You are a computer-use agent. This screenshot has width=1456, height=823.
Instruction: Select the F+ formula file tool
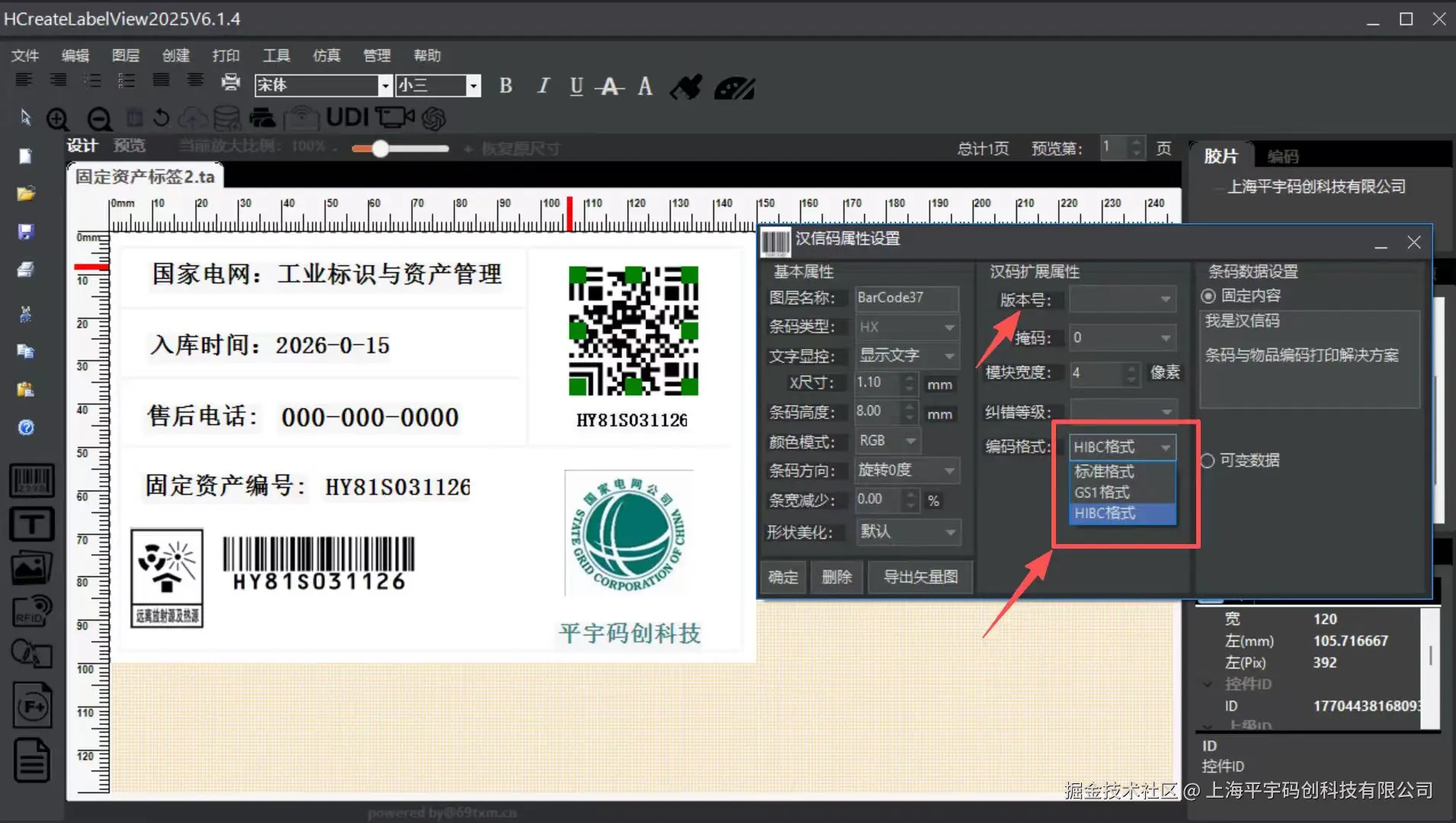tap(32, 705)
